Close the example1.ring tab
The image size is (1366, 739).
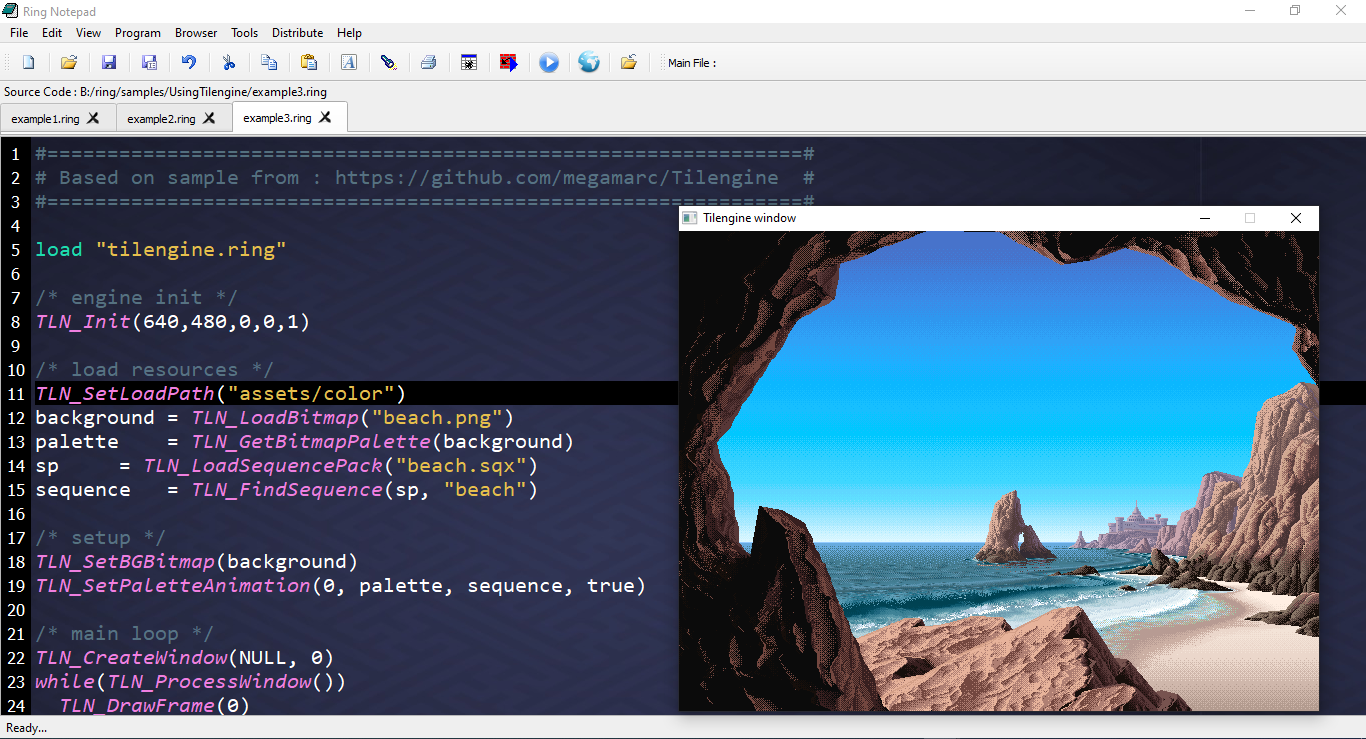(93, 116)
